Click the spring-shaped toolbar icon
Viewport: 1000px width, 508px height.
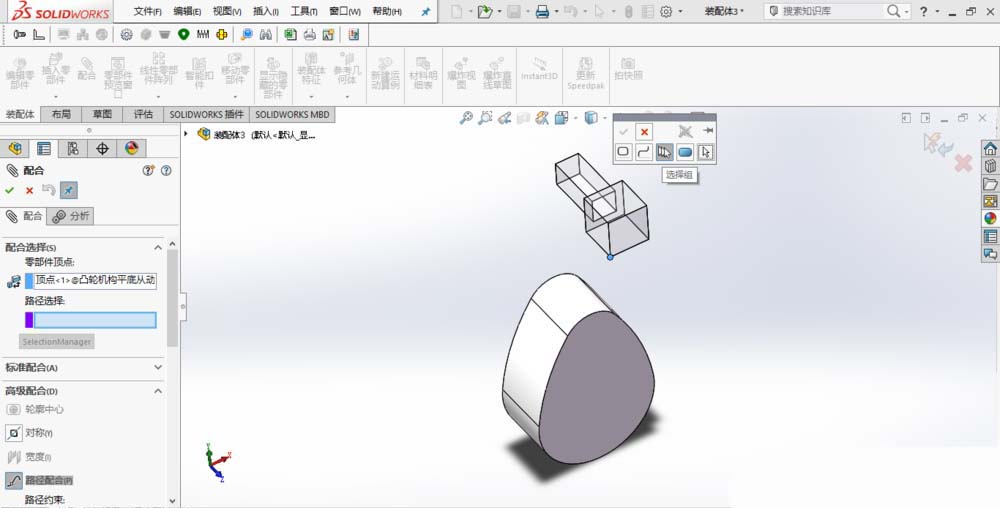point(203,34)
